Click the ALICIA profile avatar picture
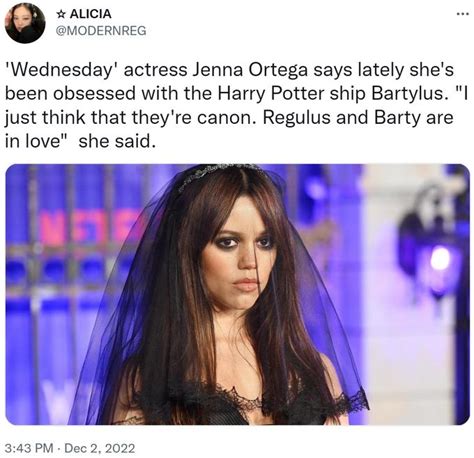474x458 pixels. [25, 23]
